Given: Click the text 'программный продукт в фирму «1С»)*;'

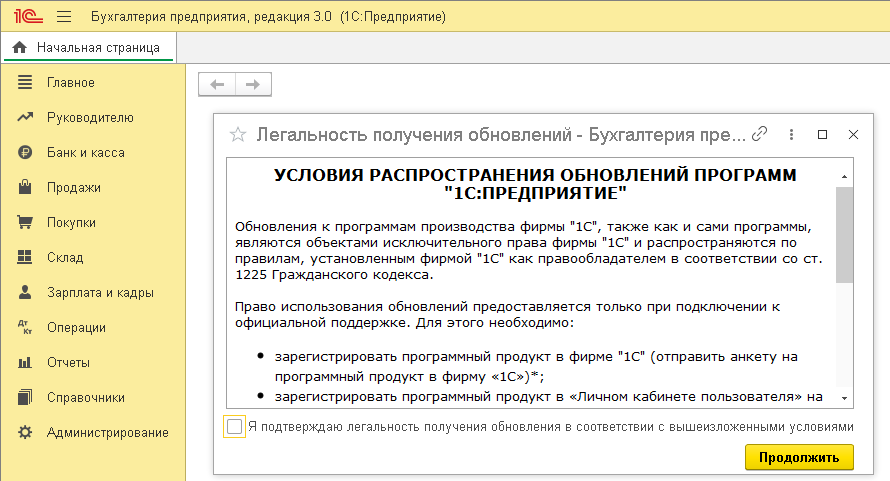Looking at the screenshot, I should (x=409, y=377).
